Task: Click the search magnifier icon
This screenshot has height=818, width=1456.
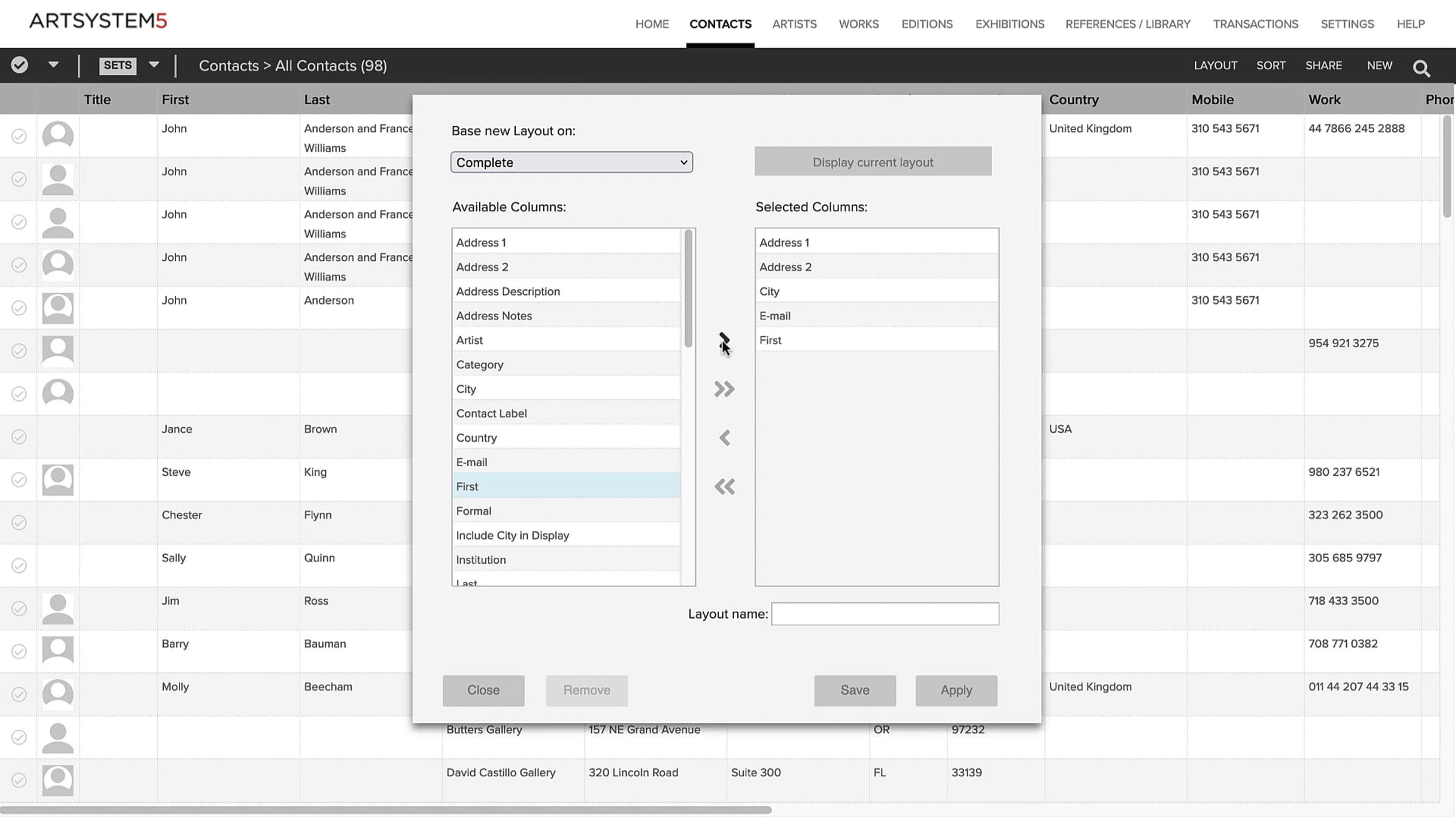Action: (x=1421, y=68)
